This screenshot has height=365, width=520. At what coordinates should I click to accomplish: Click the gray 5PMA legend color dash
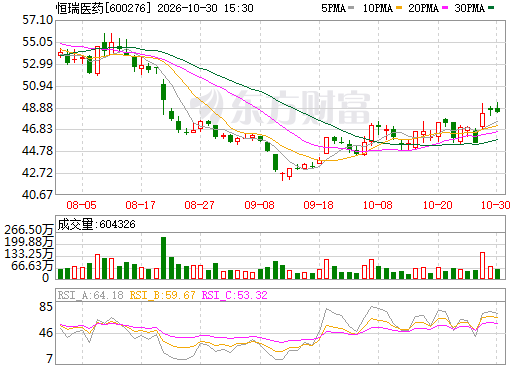pos(351,8)
